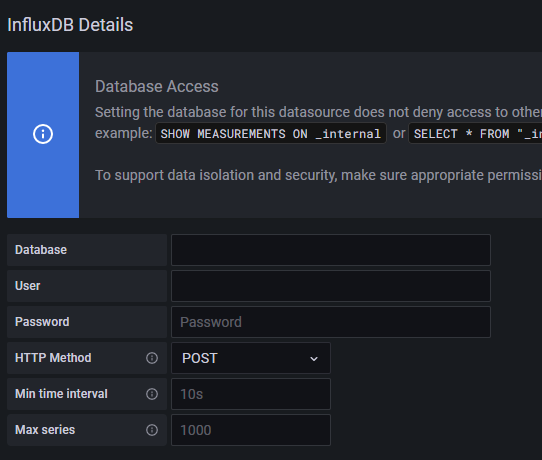This screenshot has height=460, width=542.
Task: Click the 'Setting the database for this datasource' sentence
Action: [x=318, y=112]
